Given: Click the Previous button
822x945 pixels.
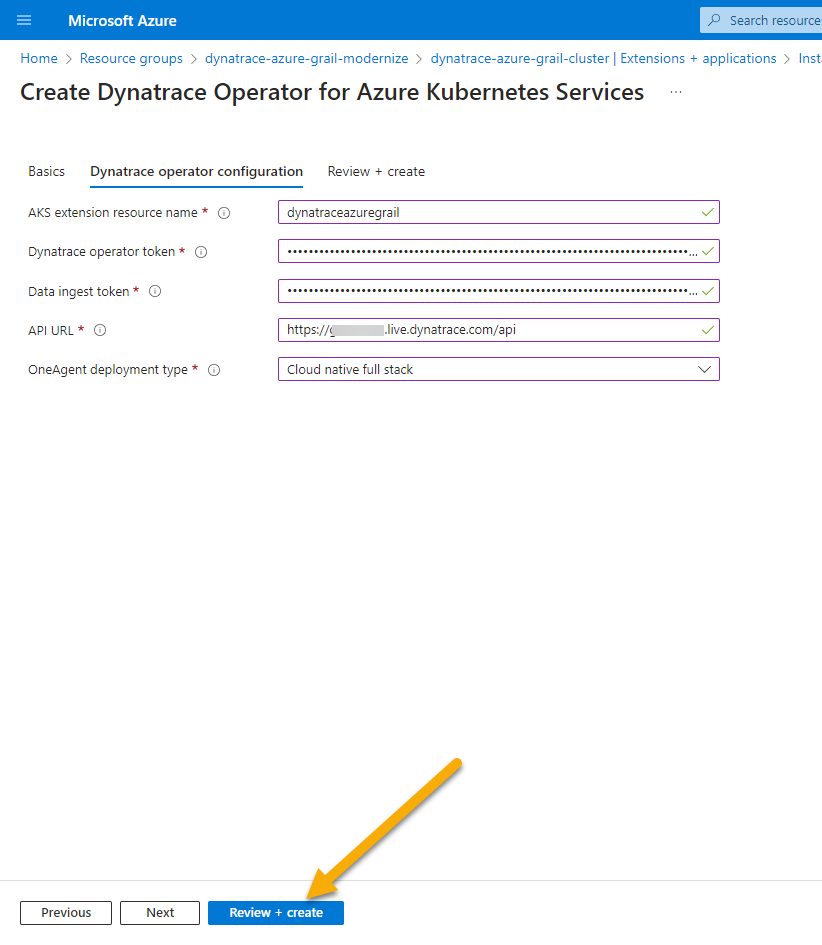Looking at the screenshot, I should (x=66, y=913).
